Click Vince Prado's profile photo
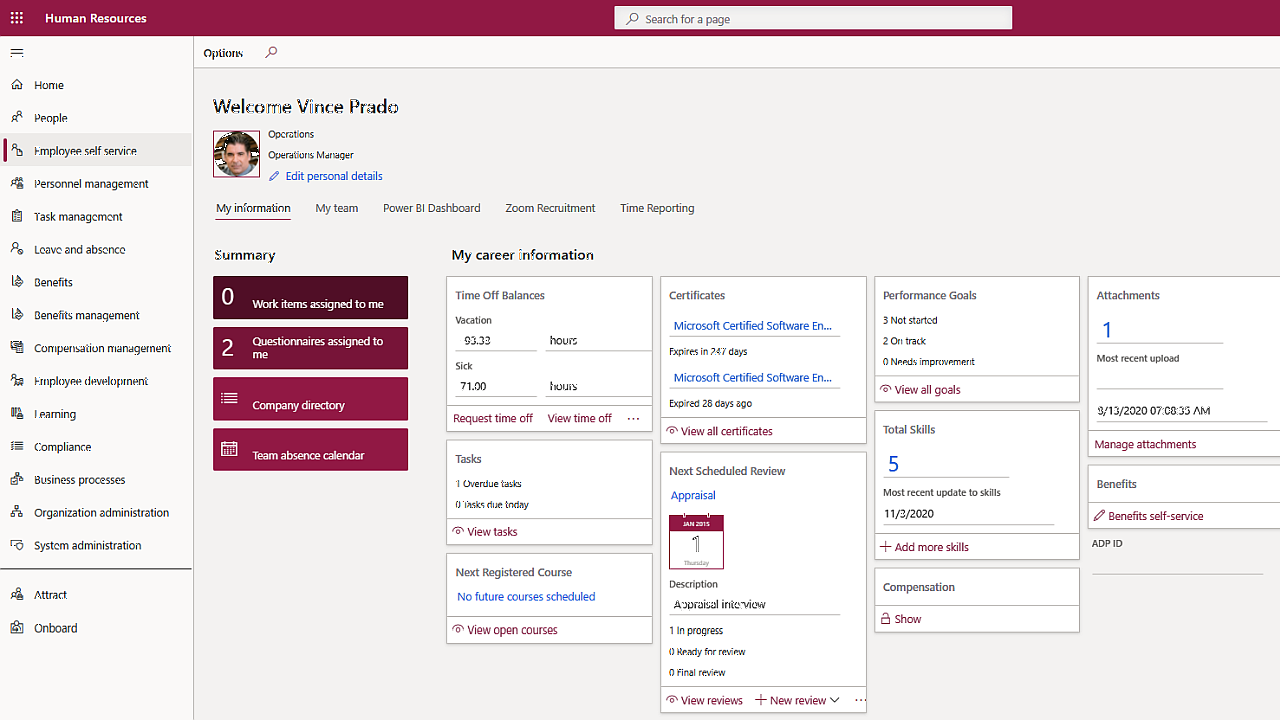This screenshot has height=720, width=1280. point(236,154)
